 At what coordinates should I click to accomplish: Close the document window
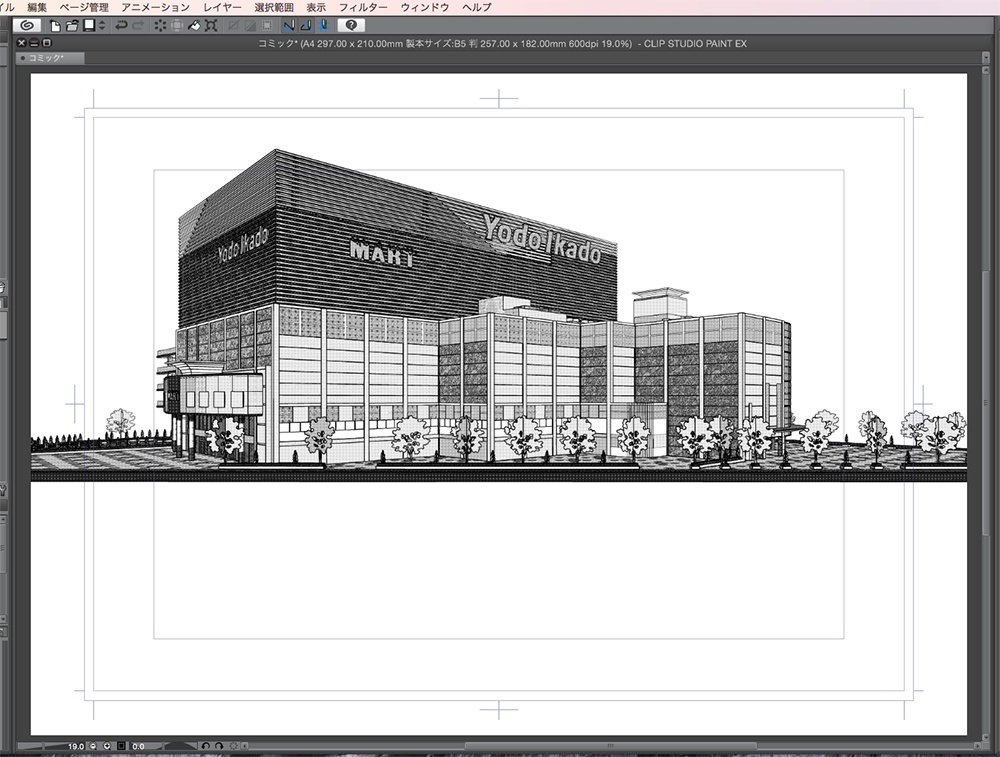[22, 43]
